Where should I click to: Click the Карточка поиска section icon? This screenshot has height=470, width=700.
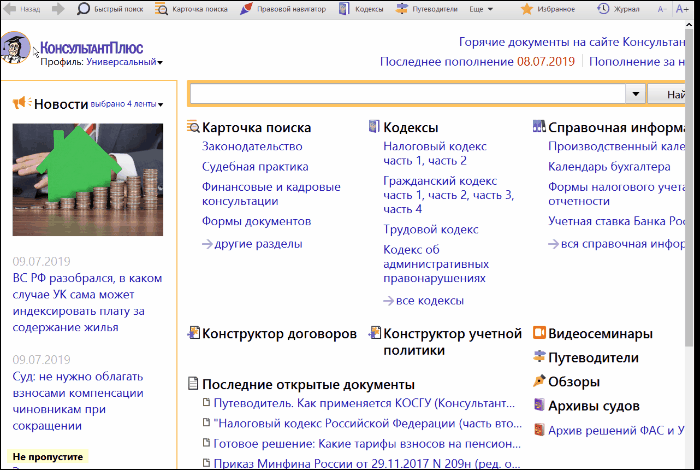(x=193, y=127)
